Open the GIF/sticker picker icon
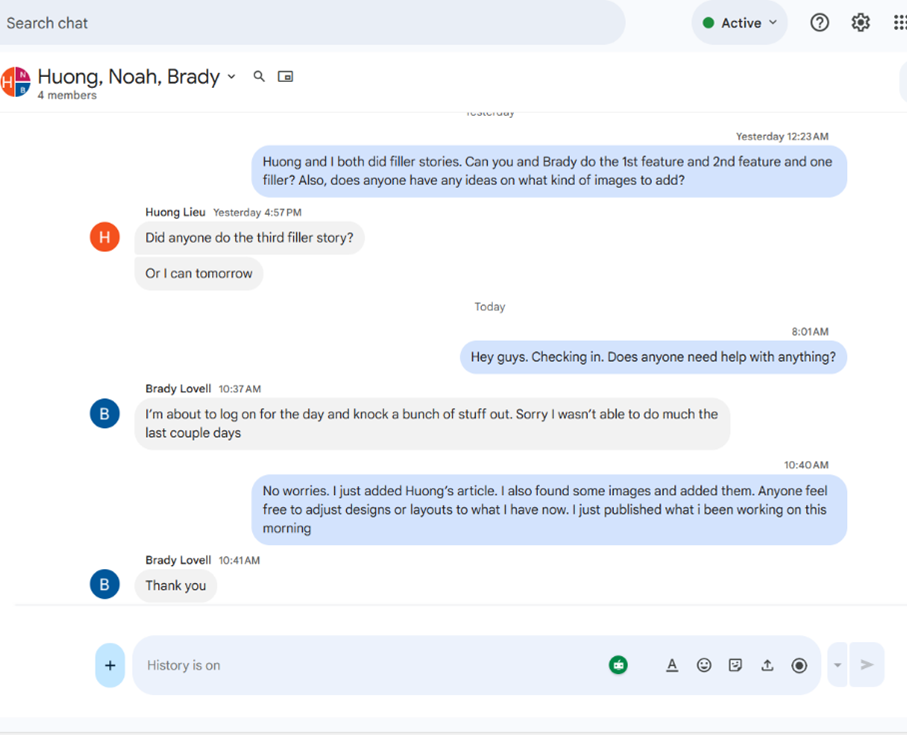The width and height of the screenshot is (907, 735). pos(736,665)
